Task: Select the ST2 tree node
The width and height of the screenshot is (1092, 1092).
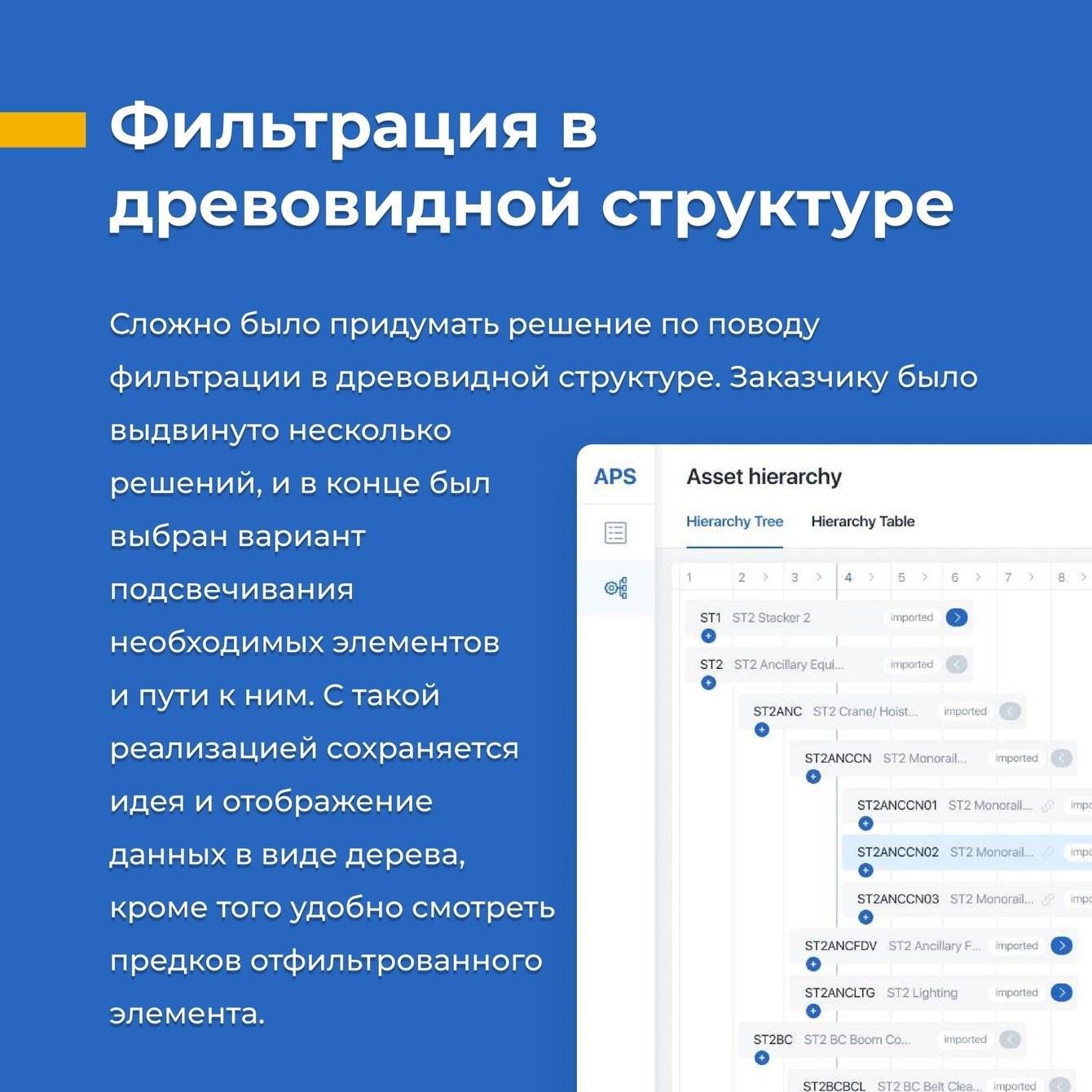Action: click(828, 665)
